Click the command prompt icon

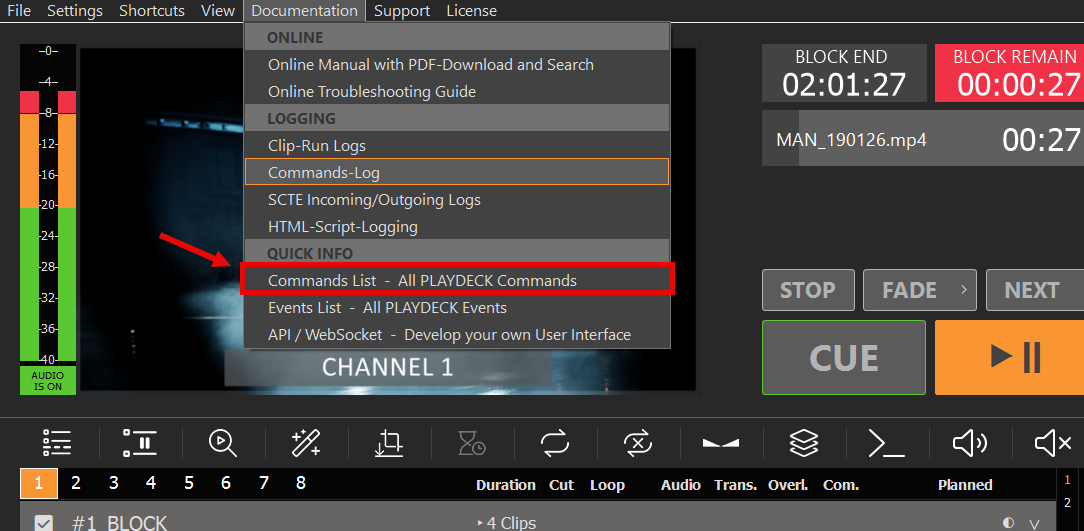887,442
